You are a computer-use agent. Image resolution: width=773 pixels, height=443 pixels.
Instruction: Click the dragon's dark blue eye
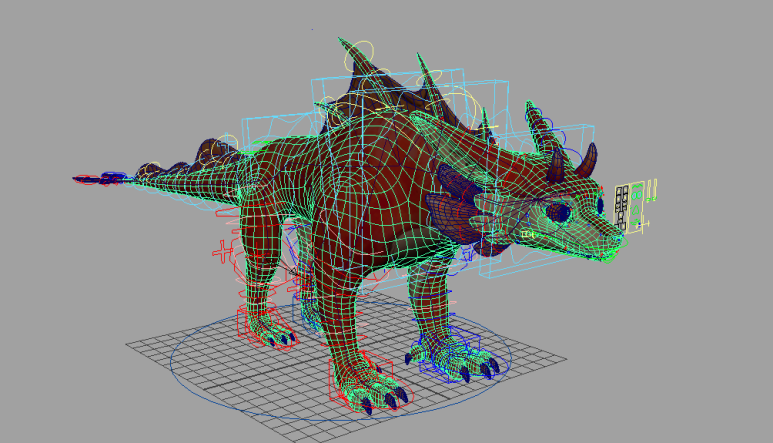558,212
